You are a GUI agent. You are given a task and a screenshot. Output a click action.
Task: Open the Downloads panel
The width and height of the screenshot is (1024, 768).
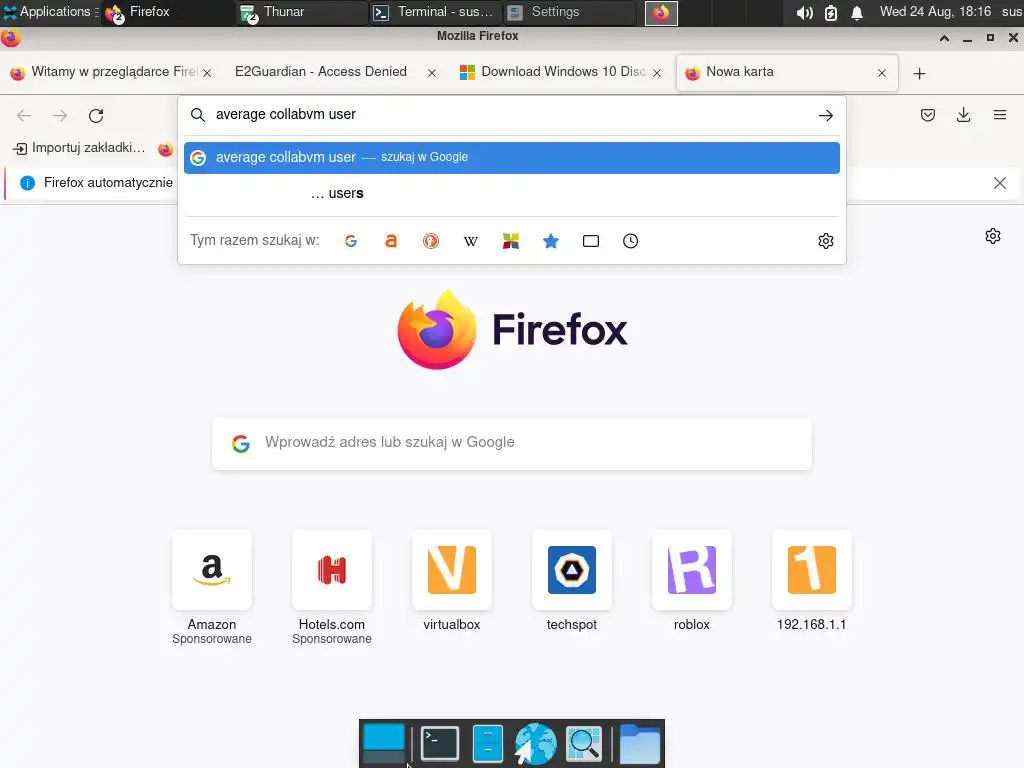[963, 116]
